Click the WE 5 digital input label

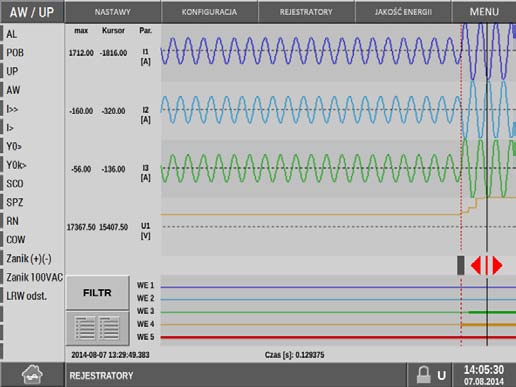145,337
